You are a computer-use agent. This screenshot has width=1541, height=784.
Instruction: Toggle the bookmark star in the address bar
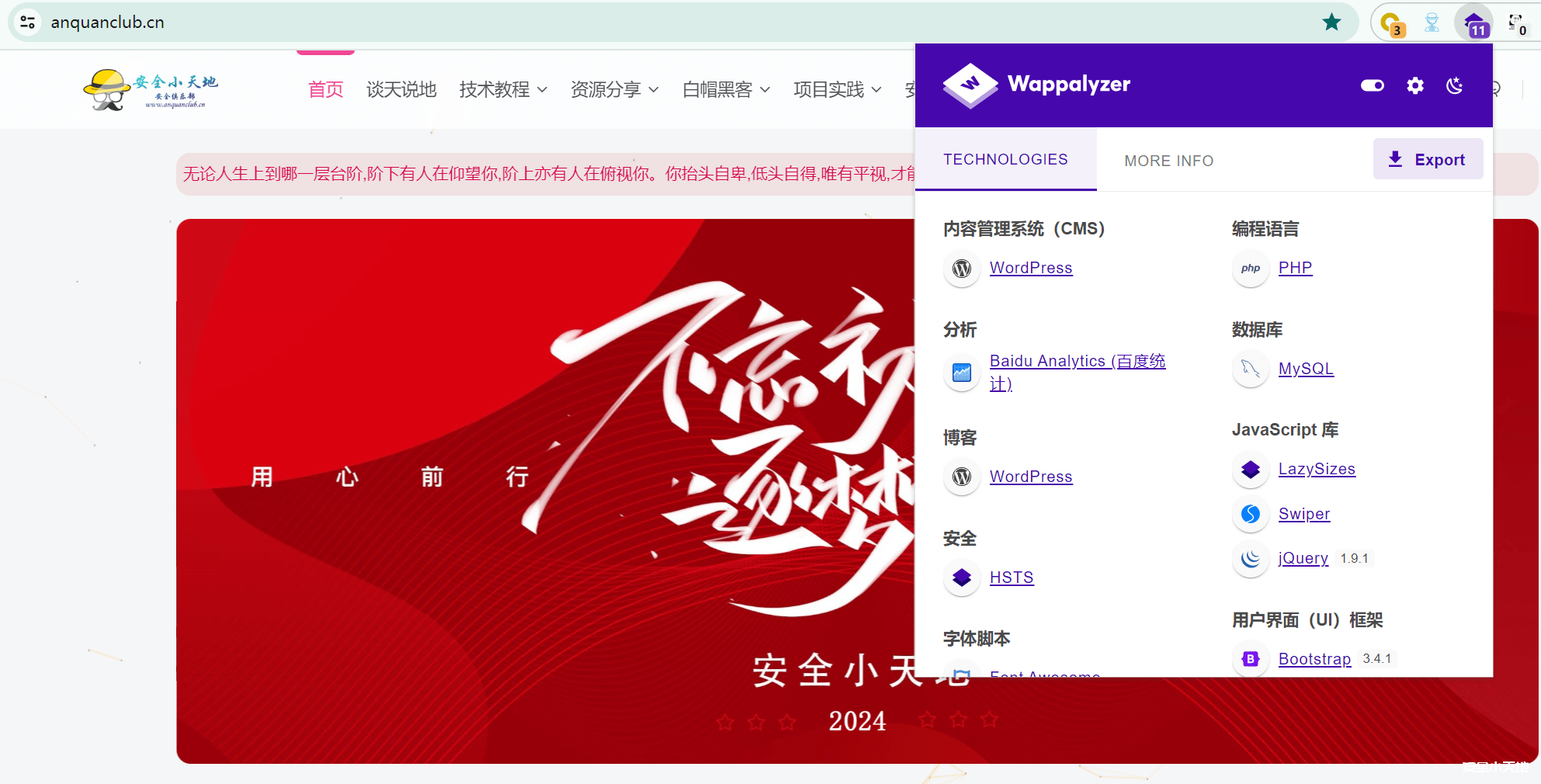(1332, 22)
